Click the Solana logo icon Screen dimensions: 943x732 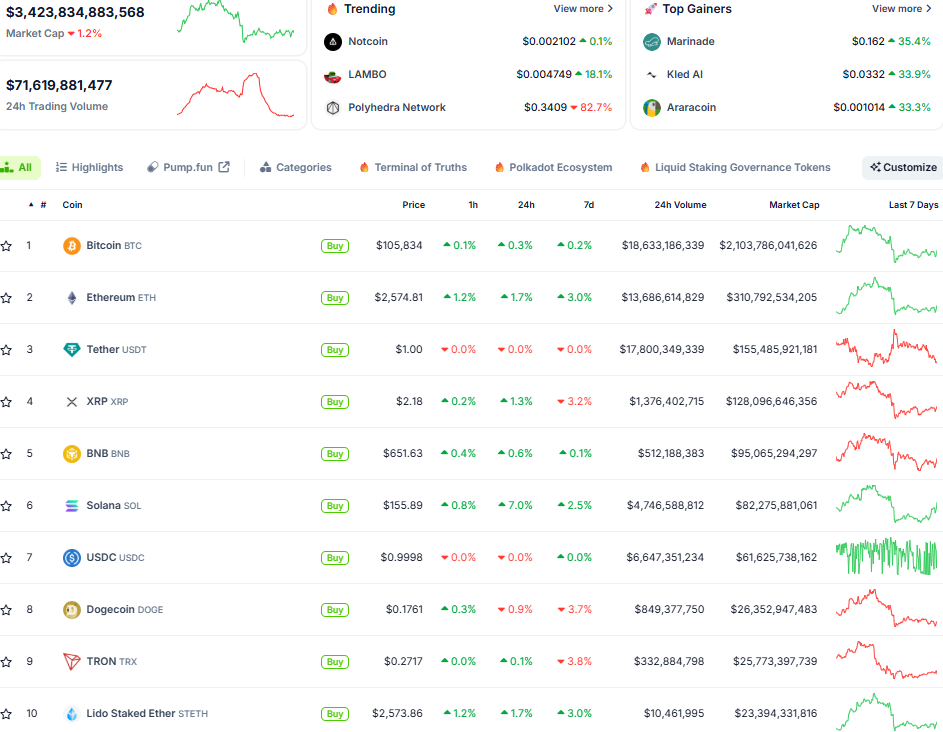[x=72, y=506]
